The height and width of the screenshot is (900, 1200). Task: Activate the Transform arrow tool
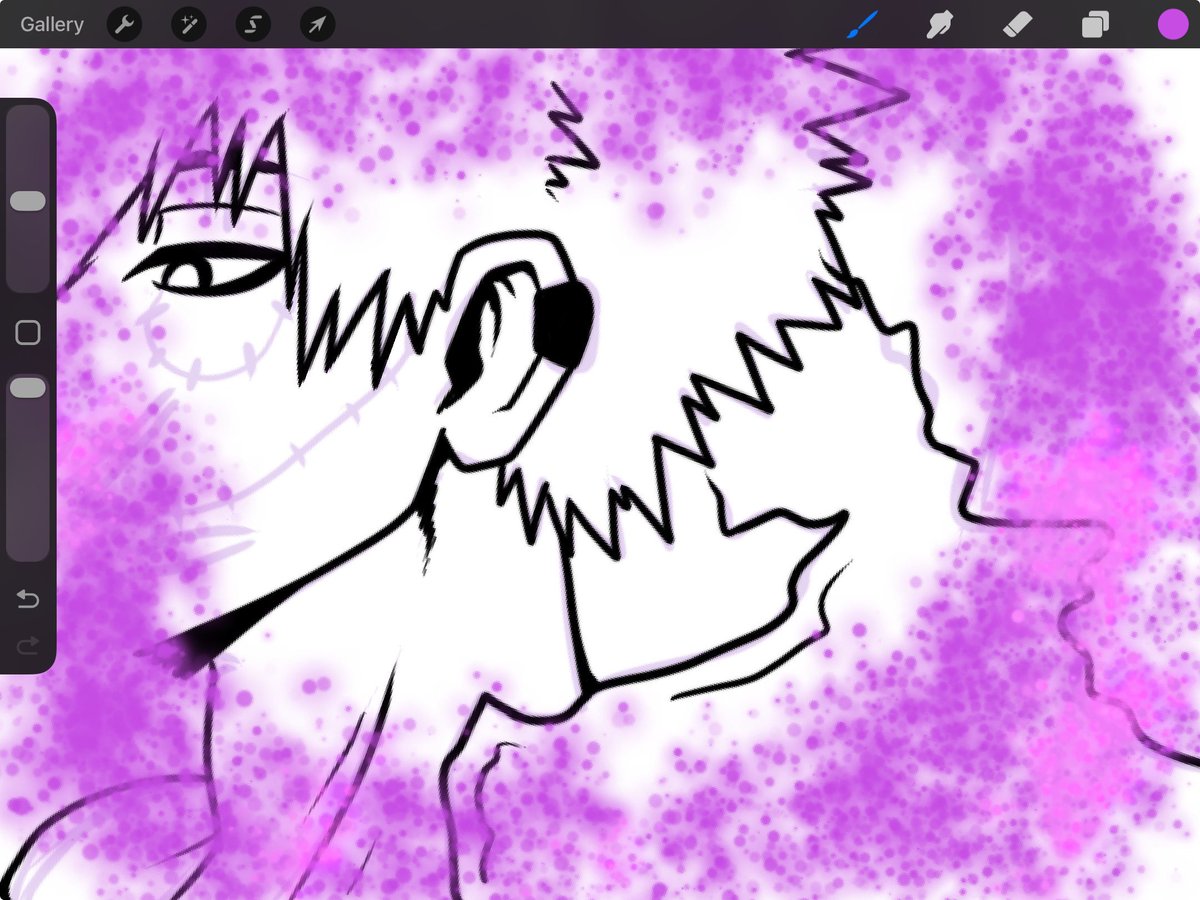pos(317,24)
